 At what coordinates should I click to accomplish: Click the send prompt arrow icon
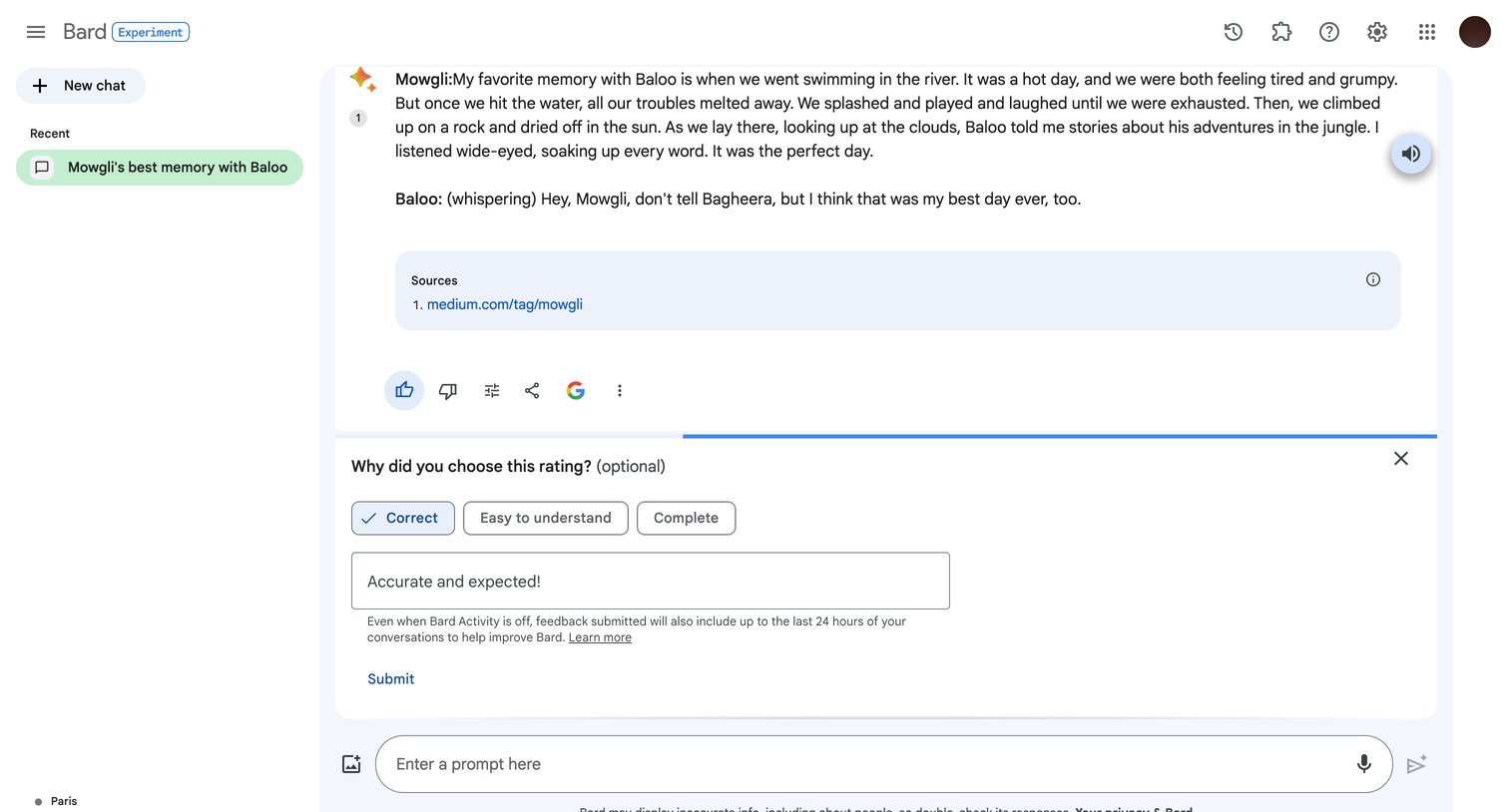(1417, 764)
